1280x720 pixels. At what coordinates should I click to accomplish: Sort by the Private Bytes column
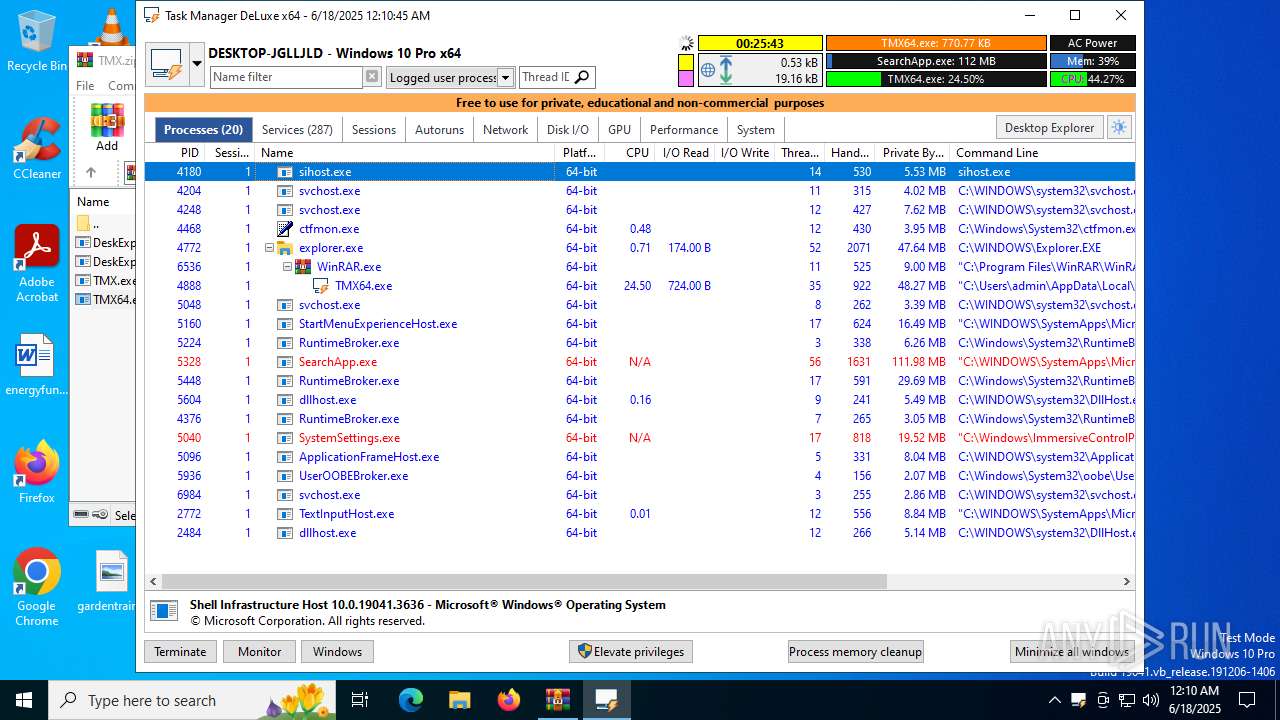click(x=912, y=153)
